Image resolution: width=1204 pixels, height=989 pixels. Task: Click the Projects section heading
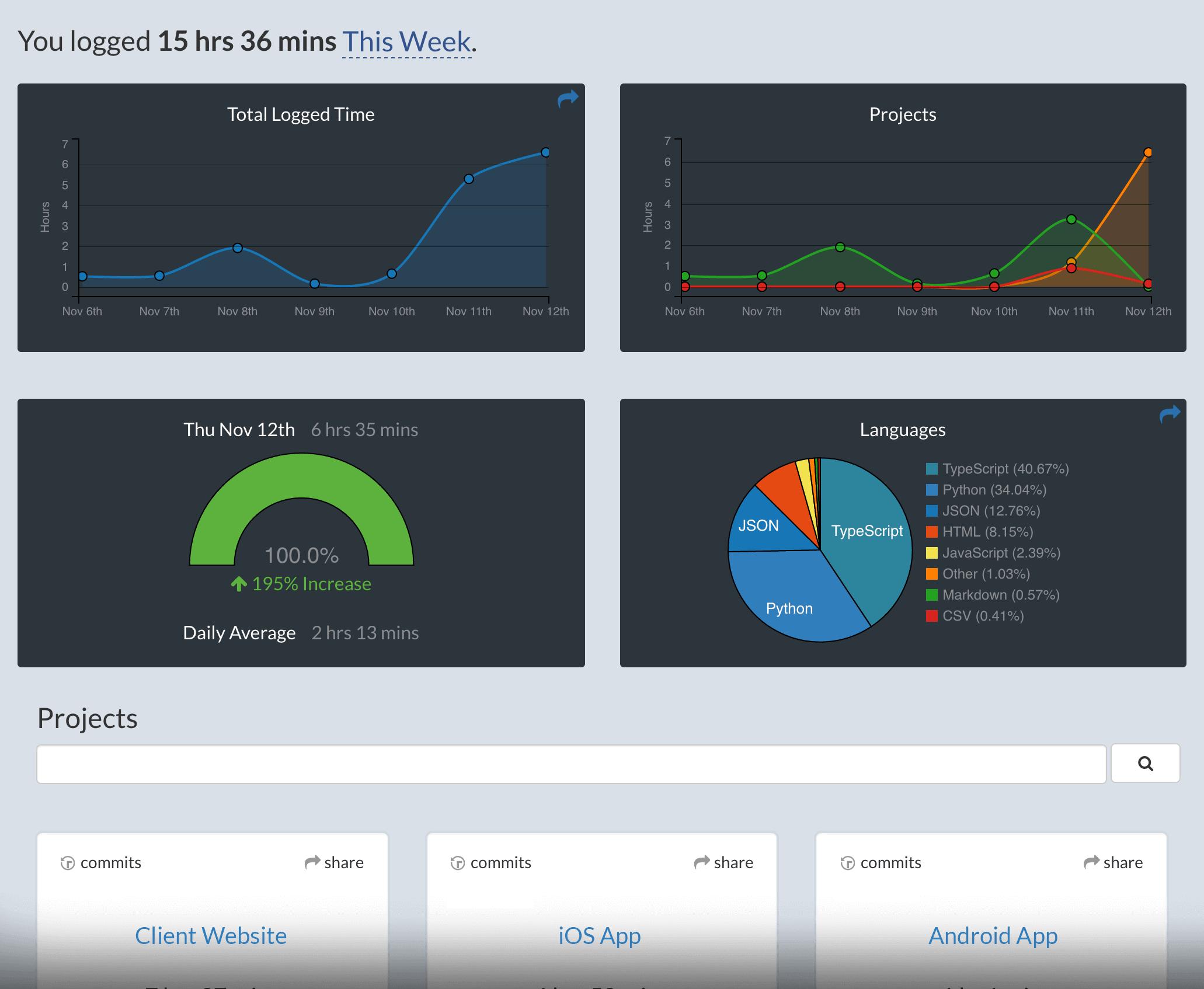click(x=88, y=719)
